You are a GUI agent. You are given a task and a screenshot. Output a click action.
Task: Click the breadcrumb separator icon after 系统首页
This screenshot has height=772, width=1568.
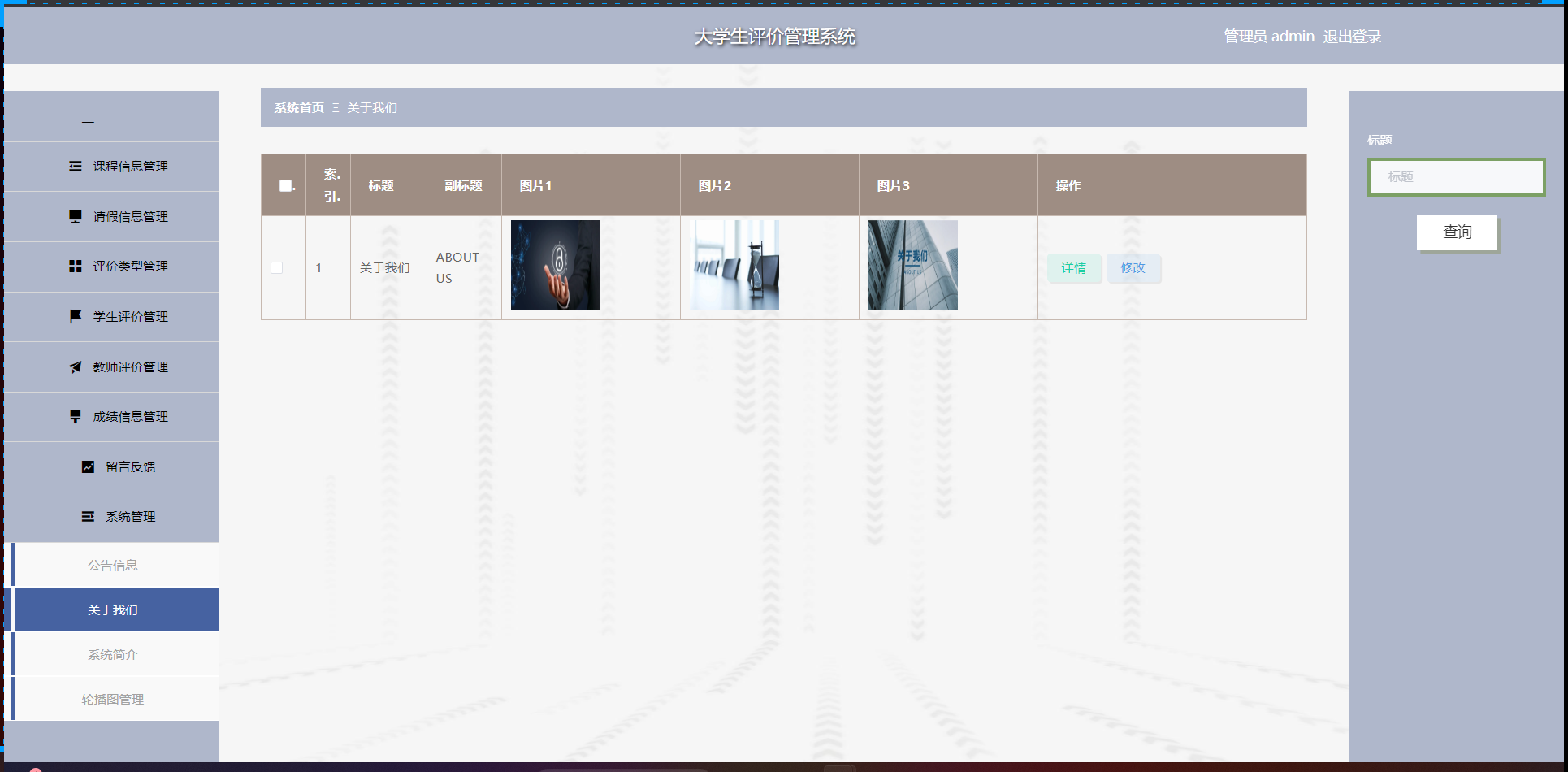pos(336,108)
